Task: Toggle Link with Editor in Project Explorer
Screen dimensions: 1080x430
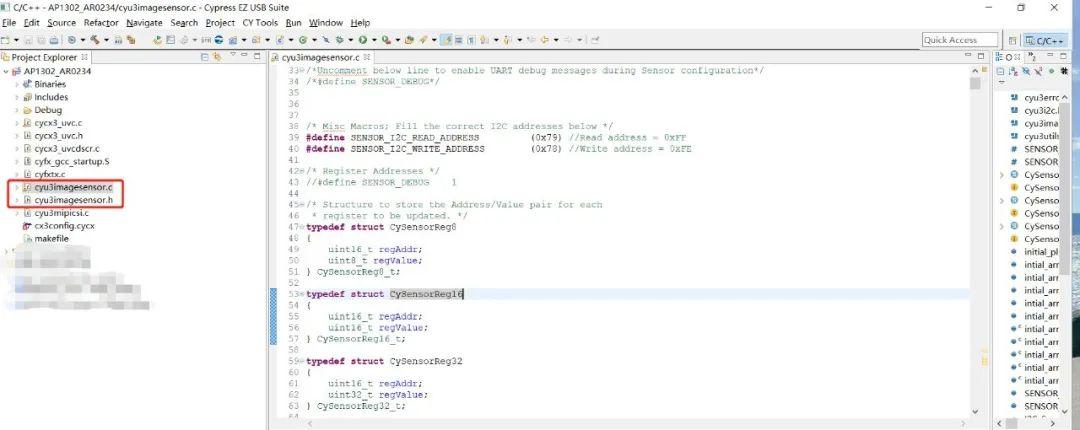Action: point(217,57)
